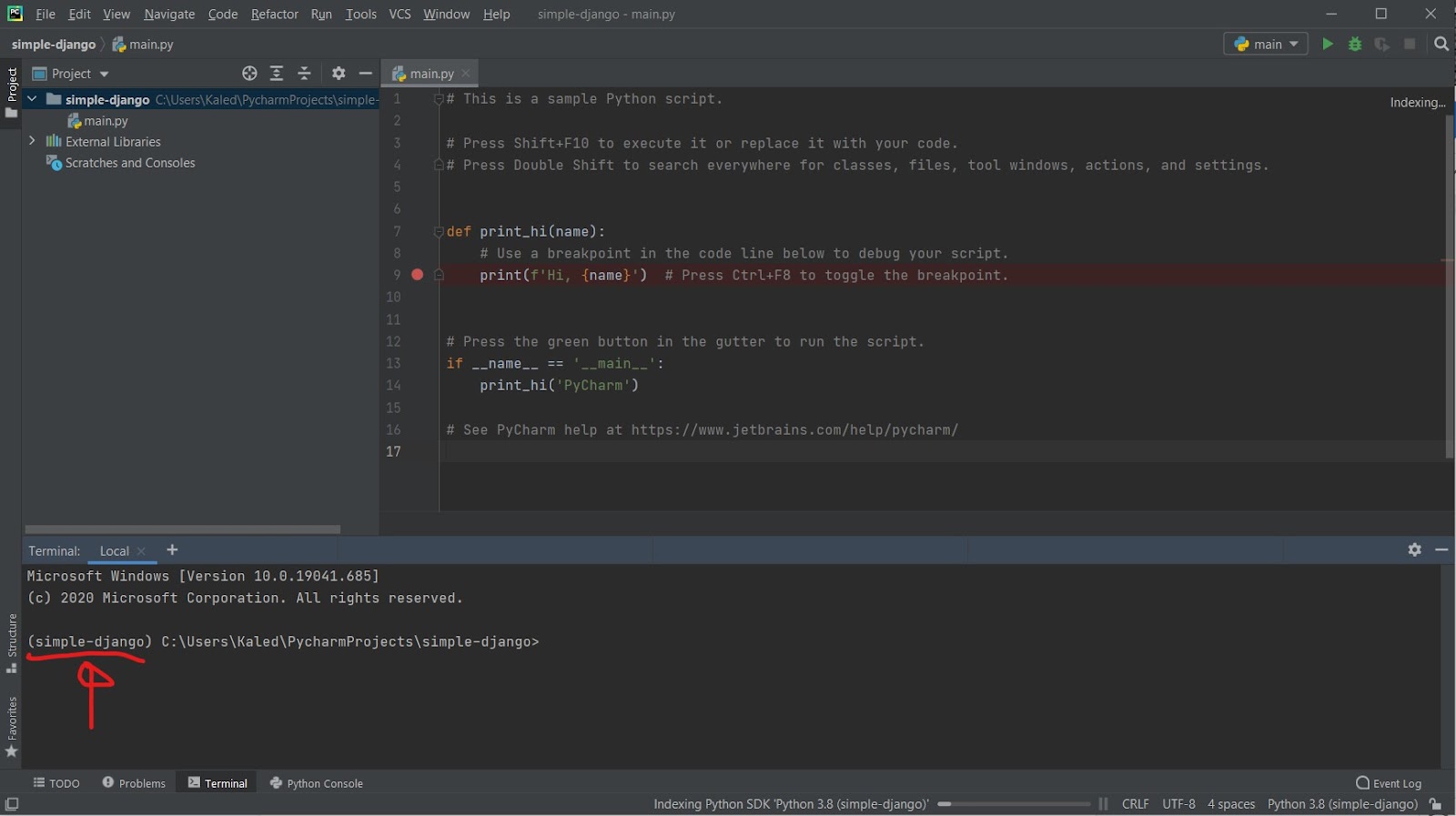Screen dimensions: 1456x816
Task: Run the main configuration with green play button
Action: [x=1328, y=44]
